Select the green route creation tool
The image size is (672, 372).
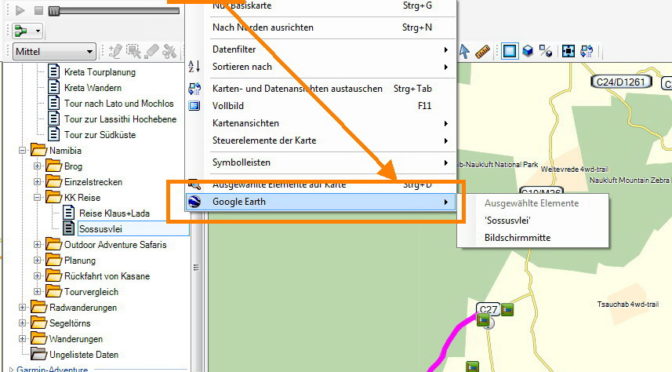pyautogui.click(x=21, y=31)
